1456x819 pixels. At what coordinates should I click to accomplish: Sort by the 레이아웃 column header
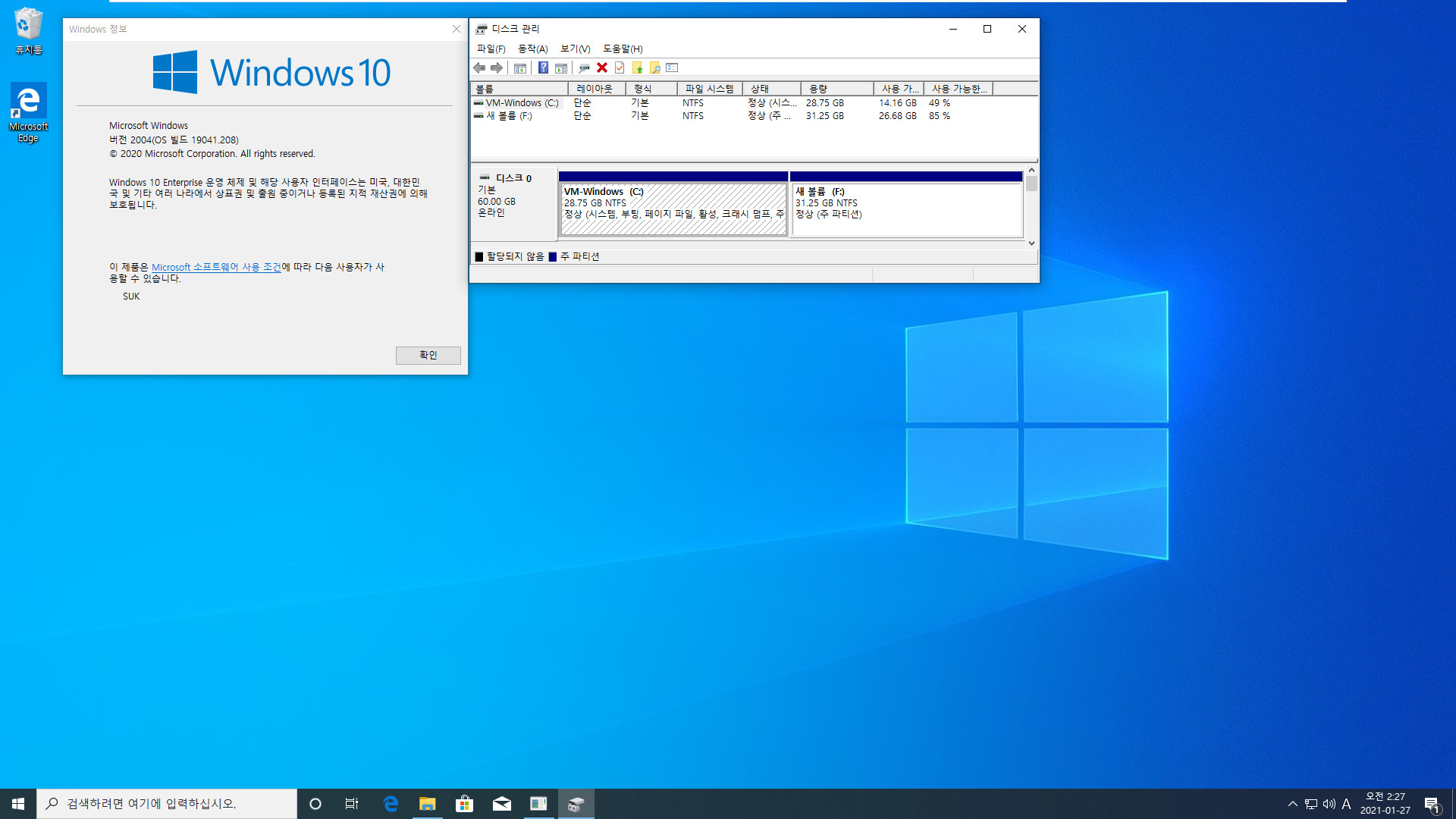click(597, 89)
